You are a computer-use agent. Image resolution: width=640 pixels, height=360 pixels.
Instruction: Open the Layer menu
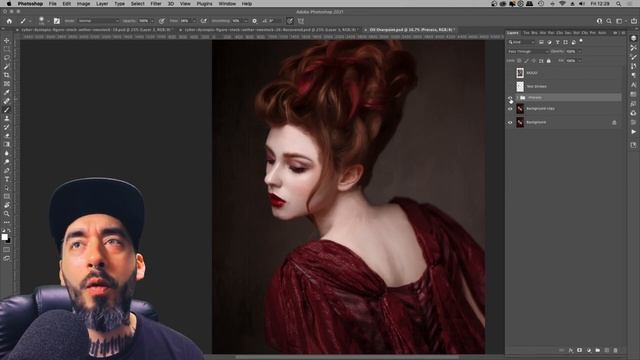[x=102, y=4]
